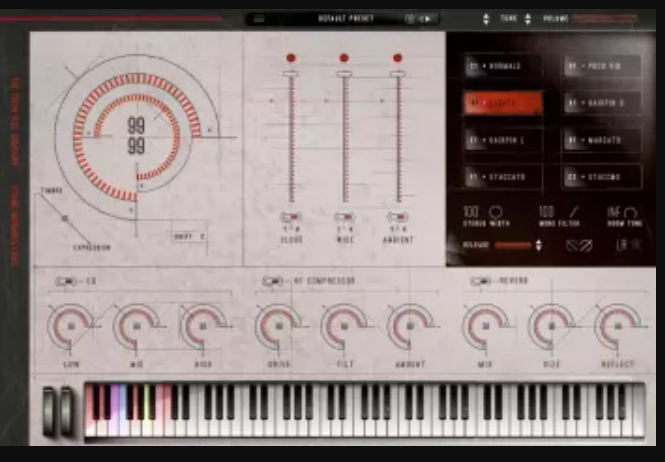
Task: Click the Mono Filter 100 value
Action: coord(547,212)
